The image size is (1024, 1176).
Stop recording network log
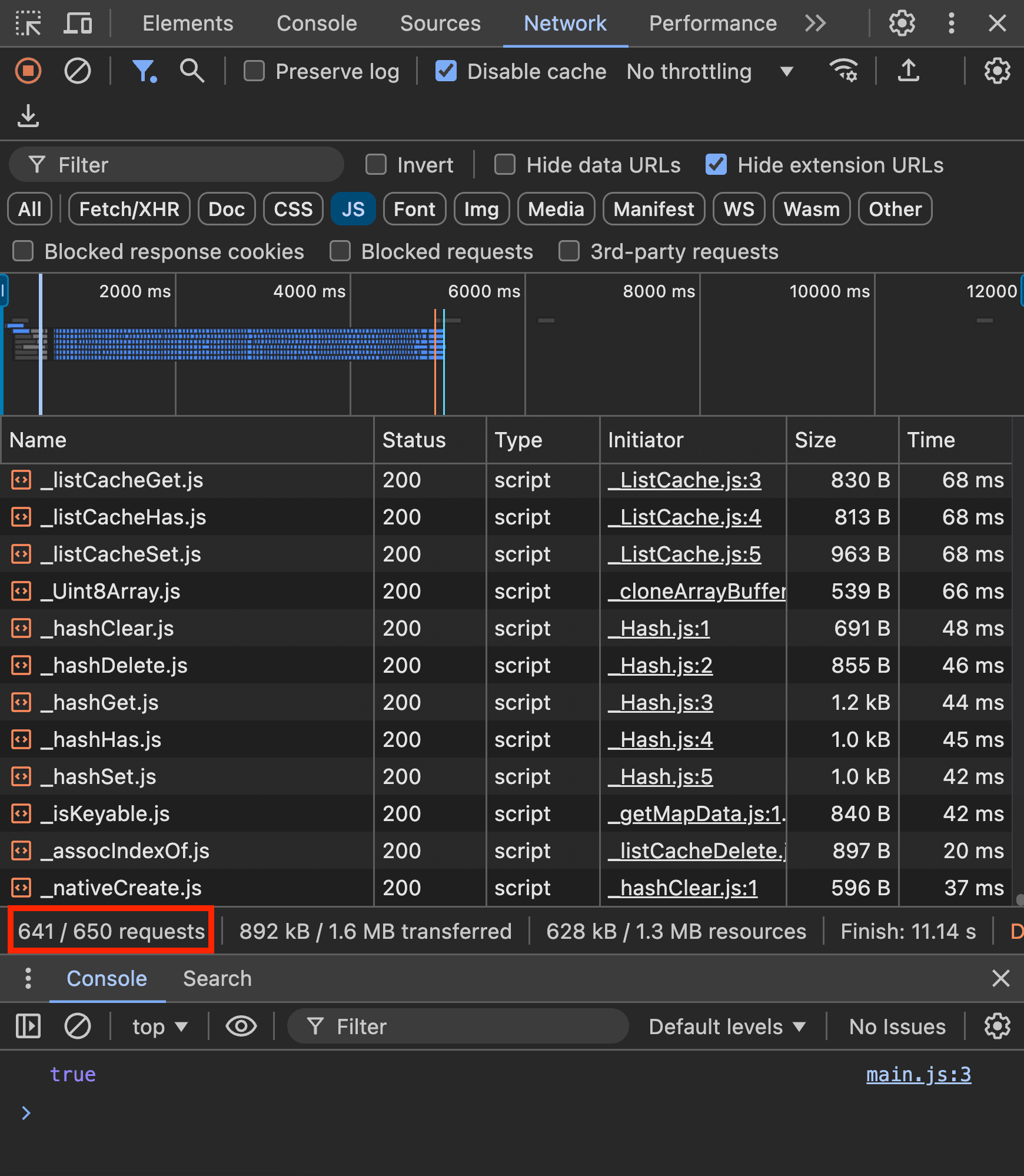tap(28, 71)
